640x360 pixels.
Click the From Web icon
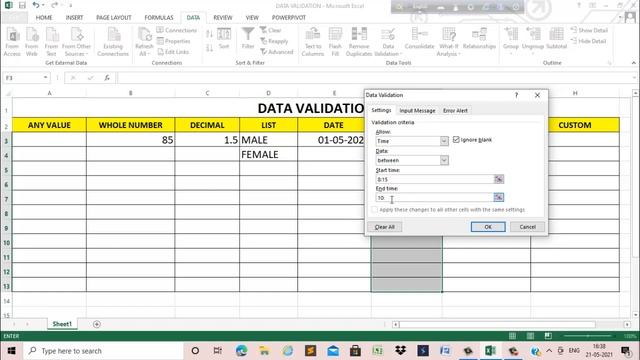[x=32, y=42]
